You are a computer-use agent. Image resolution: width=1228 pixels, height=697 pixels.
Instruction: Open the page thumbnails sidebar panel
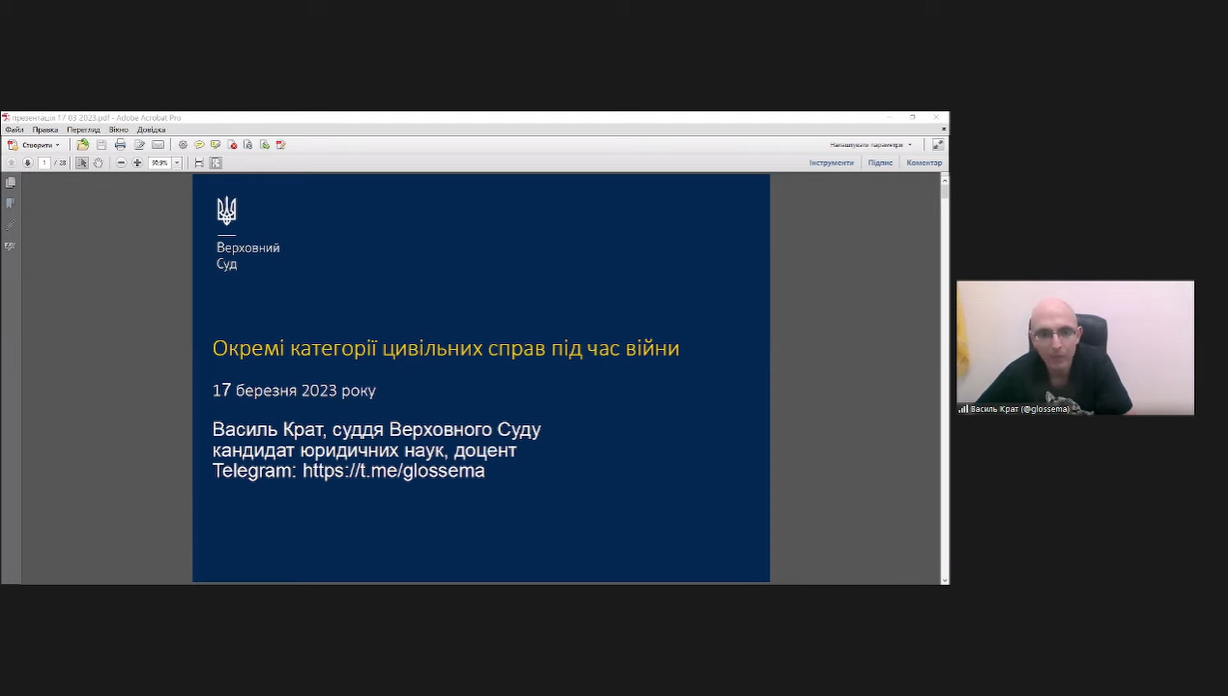point(10,183)
